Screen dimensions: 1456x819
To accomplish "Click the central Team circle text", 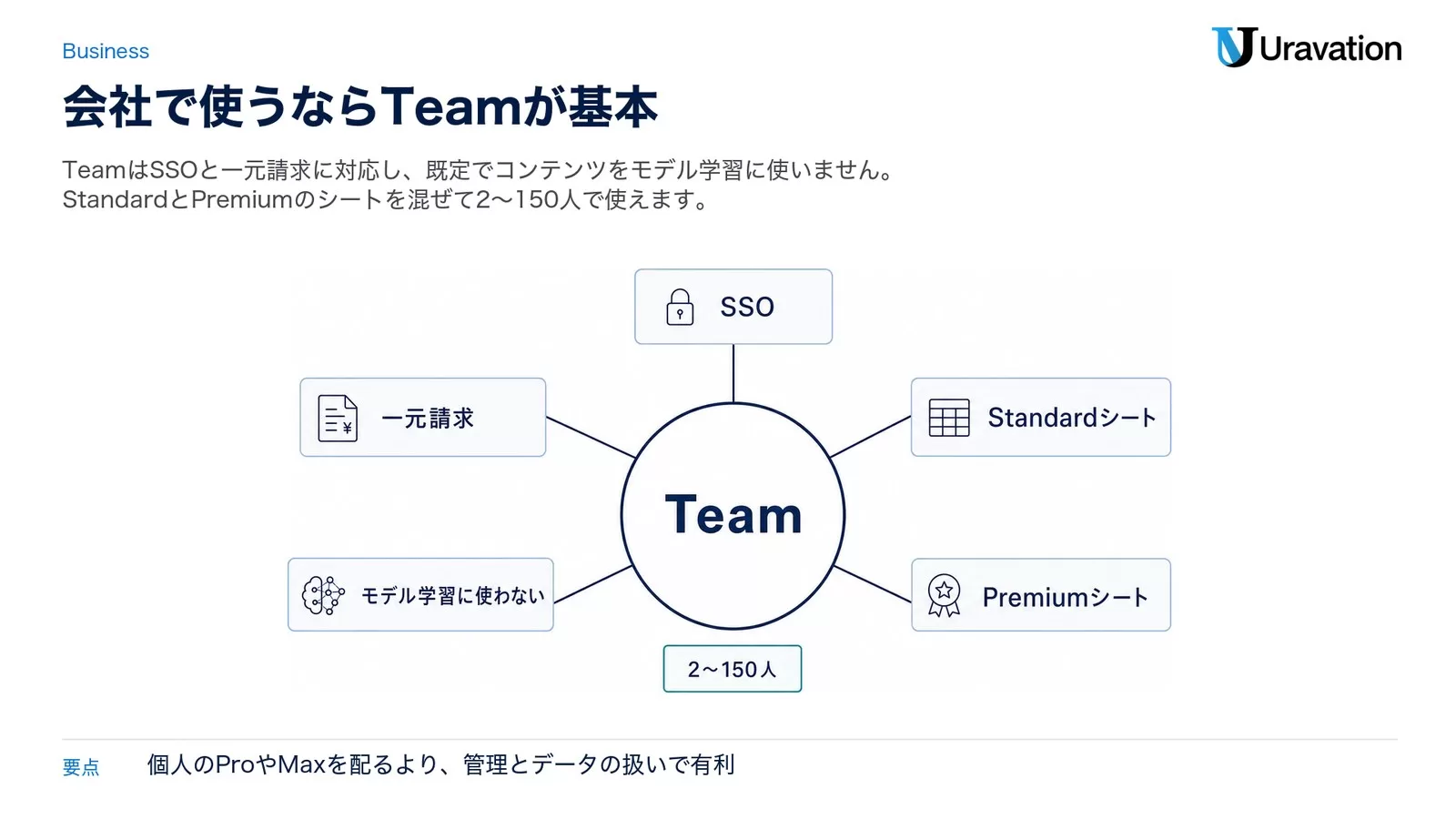I will tap(733, 515).
